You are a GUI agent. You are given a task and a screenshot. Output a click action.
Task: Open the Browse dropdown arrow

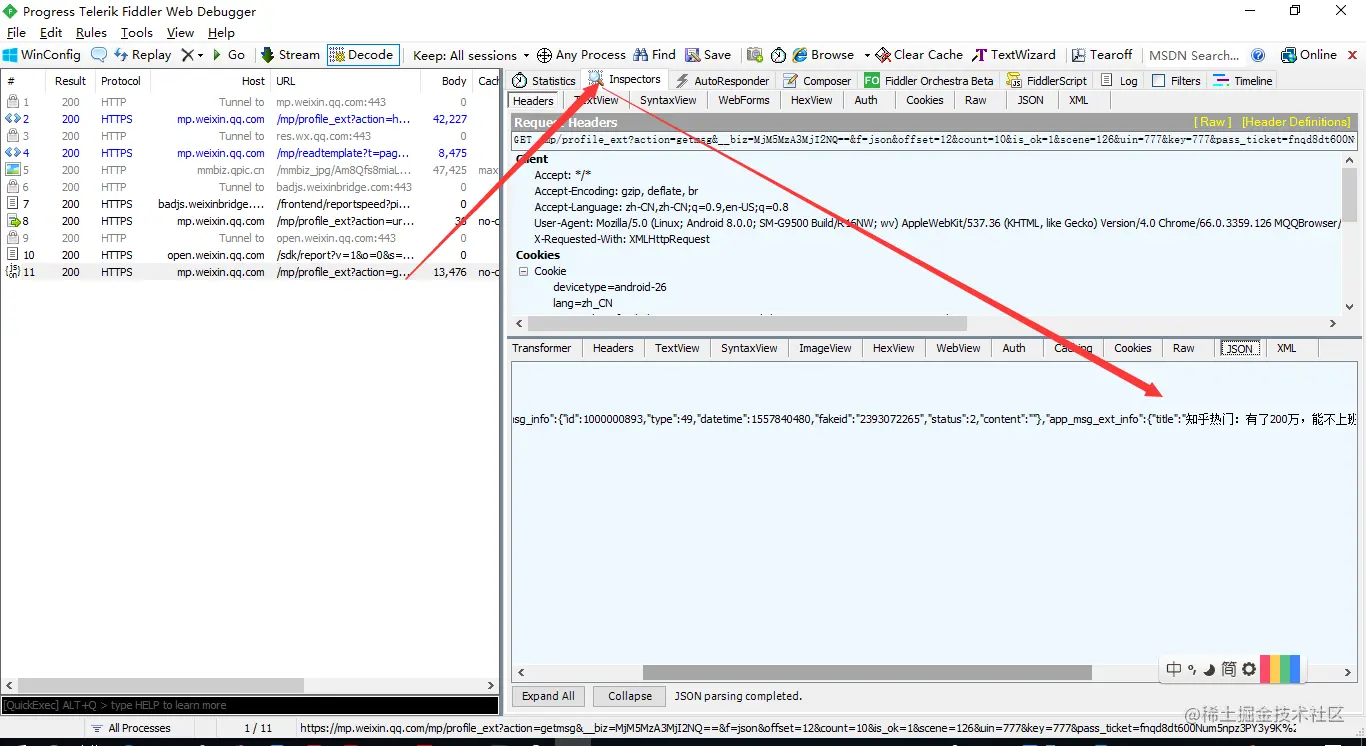click(x=867, y=55)
